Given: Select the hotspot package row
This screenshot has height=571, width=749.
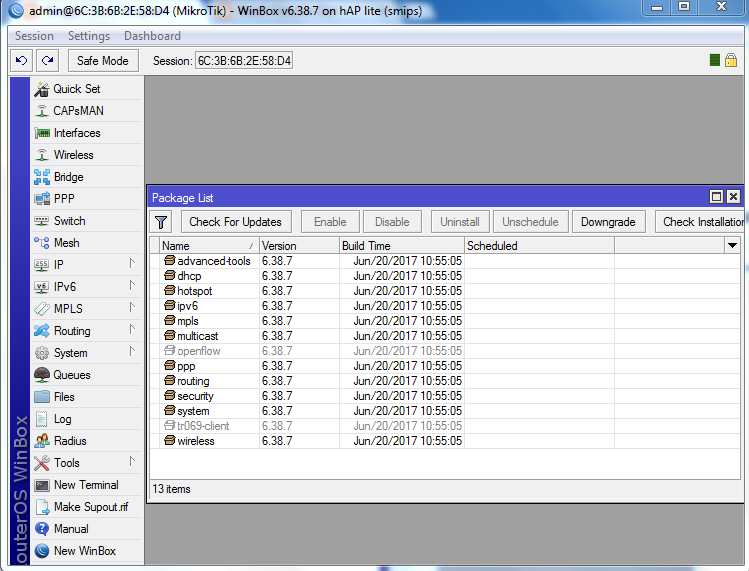Looking at the screenshot, I should [x=445, y=291].
